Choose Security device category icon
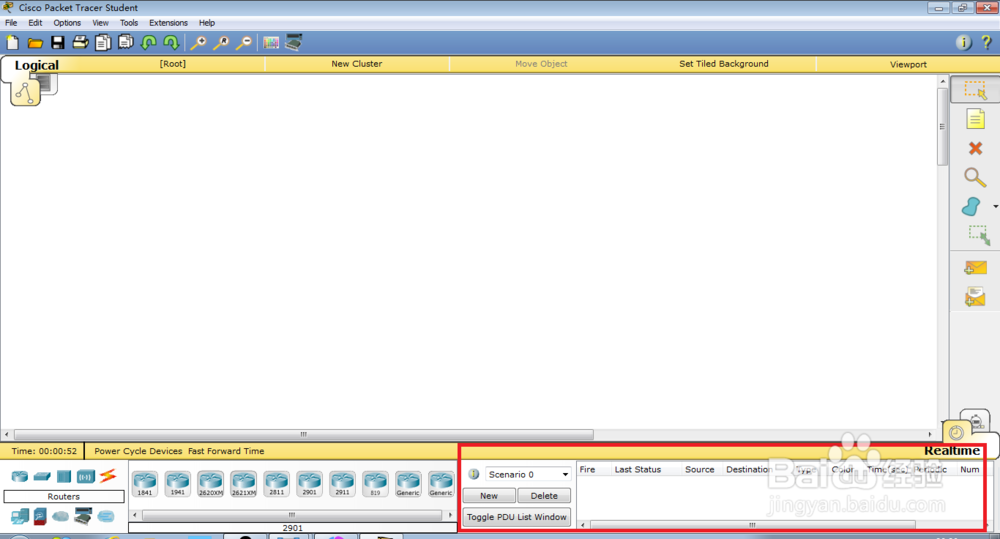The height and width of the screenshot is (539, 1000). pos(40,516)
